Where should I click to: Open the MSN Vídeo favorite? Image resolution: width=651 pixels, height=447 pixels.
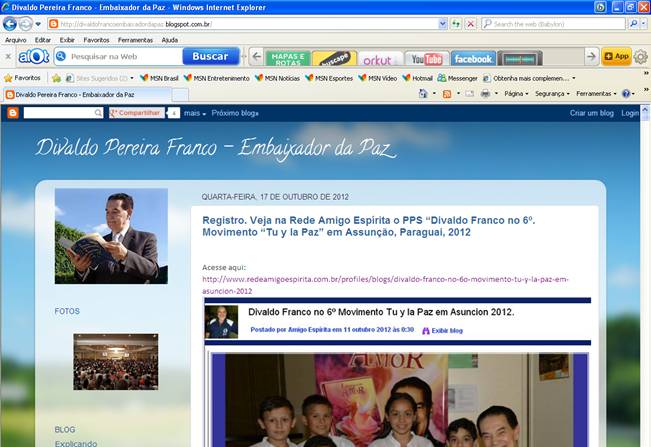tap(377, 78)
